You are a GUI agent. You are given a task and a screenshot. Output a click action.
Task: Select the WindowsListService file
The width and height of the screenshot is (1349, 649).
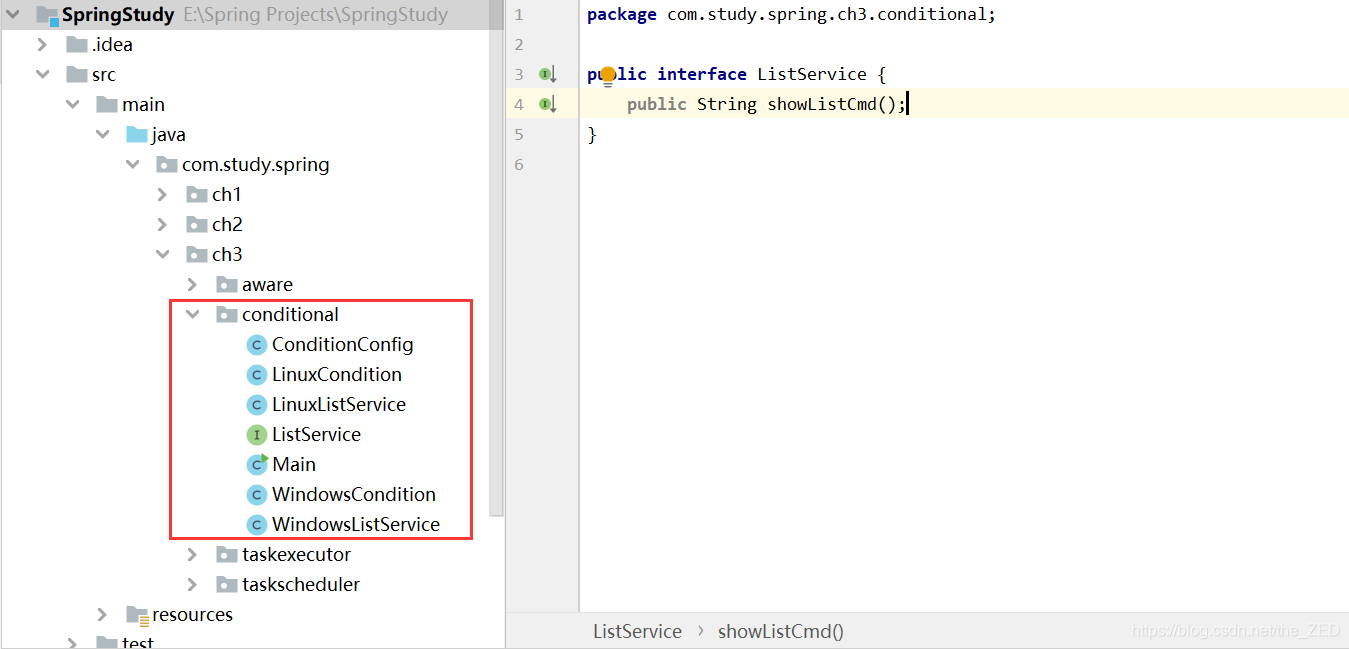coord(356,524)
